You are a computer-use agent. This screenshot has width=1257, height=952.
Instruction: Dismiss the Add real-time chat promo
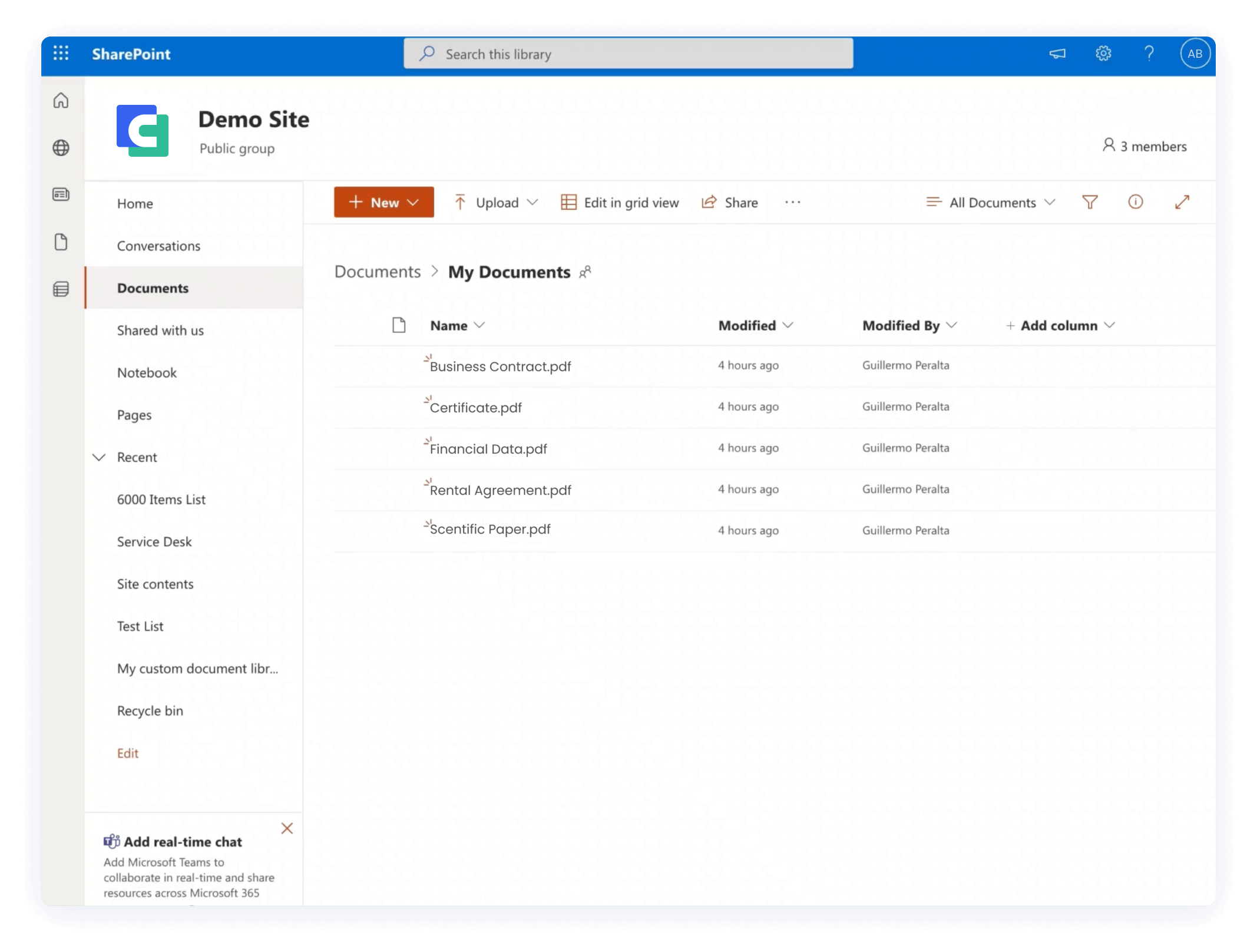(x=287, y=828)
